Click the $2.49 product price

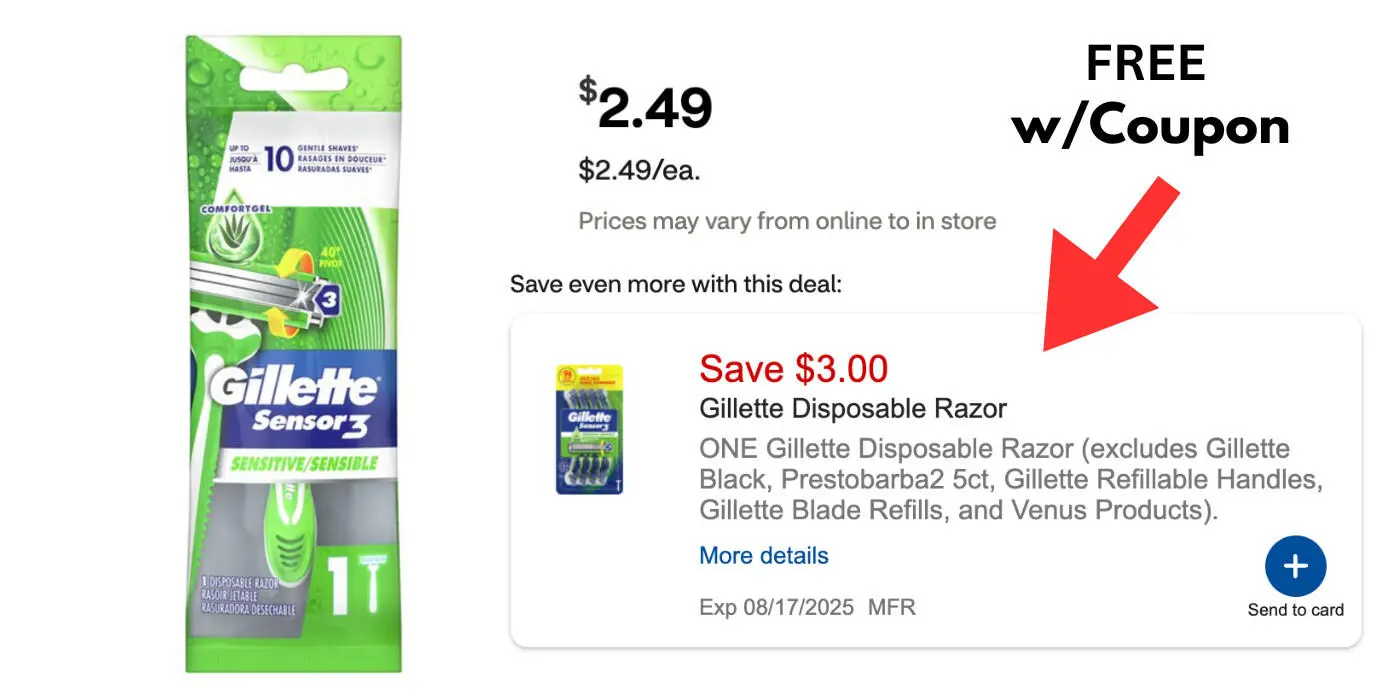(645, 107)
